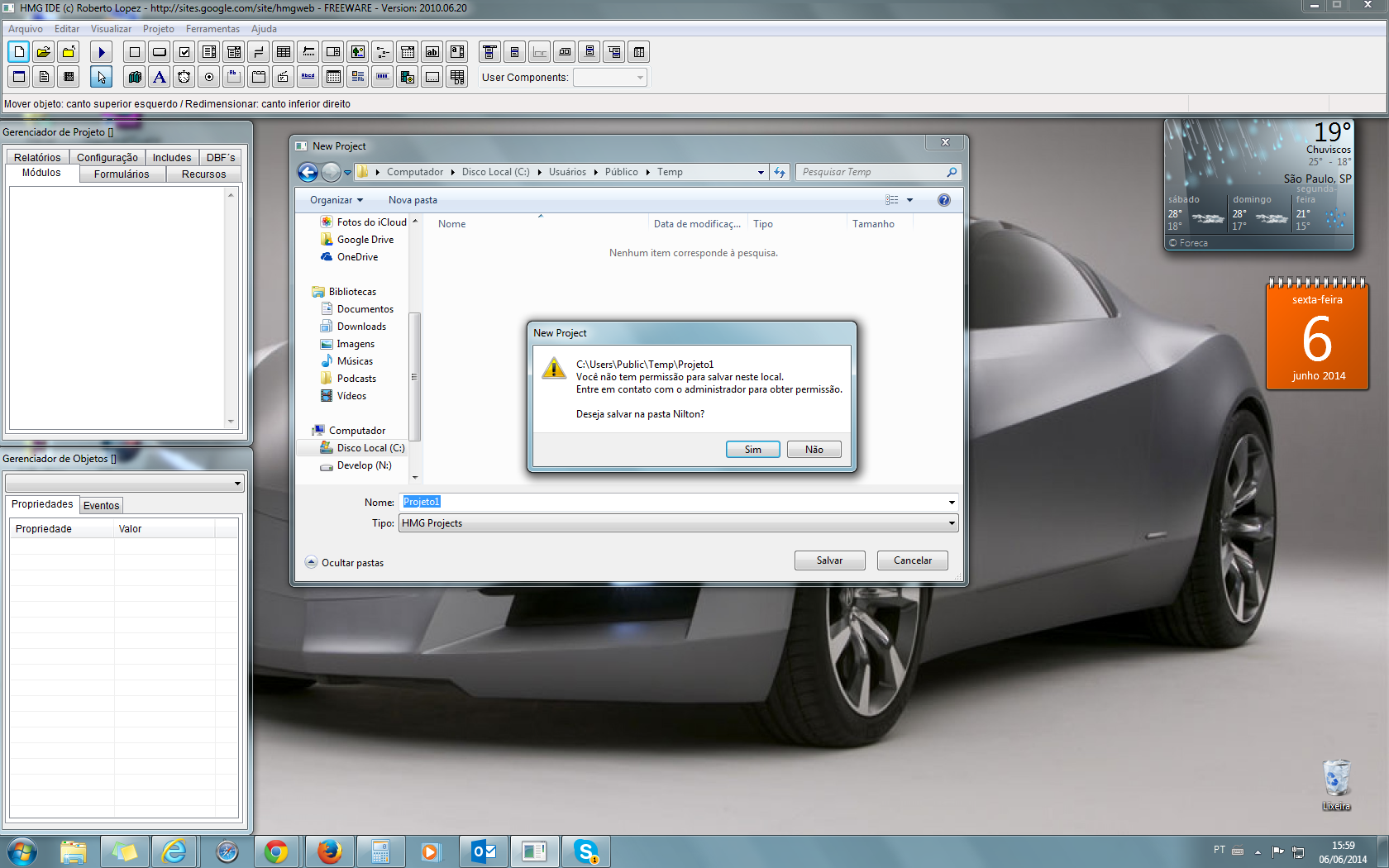Select the Label 'A' control tool
The image size is (1389, 868).
pos(160,77)
